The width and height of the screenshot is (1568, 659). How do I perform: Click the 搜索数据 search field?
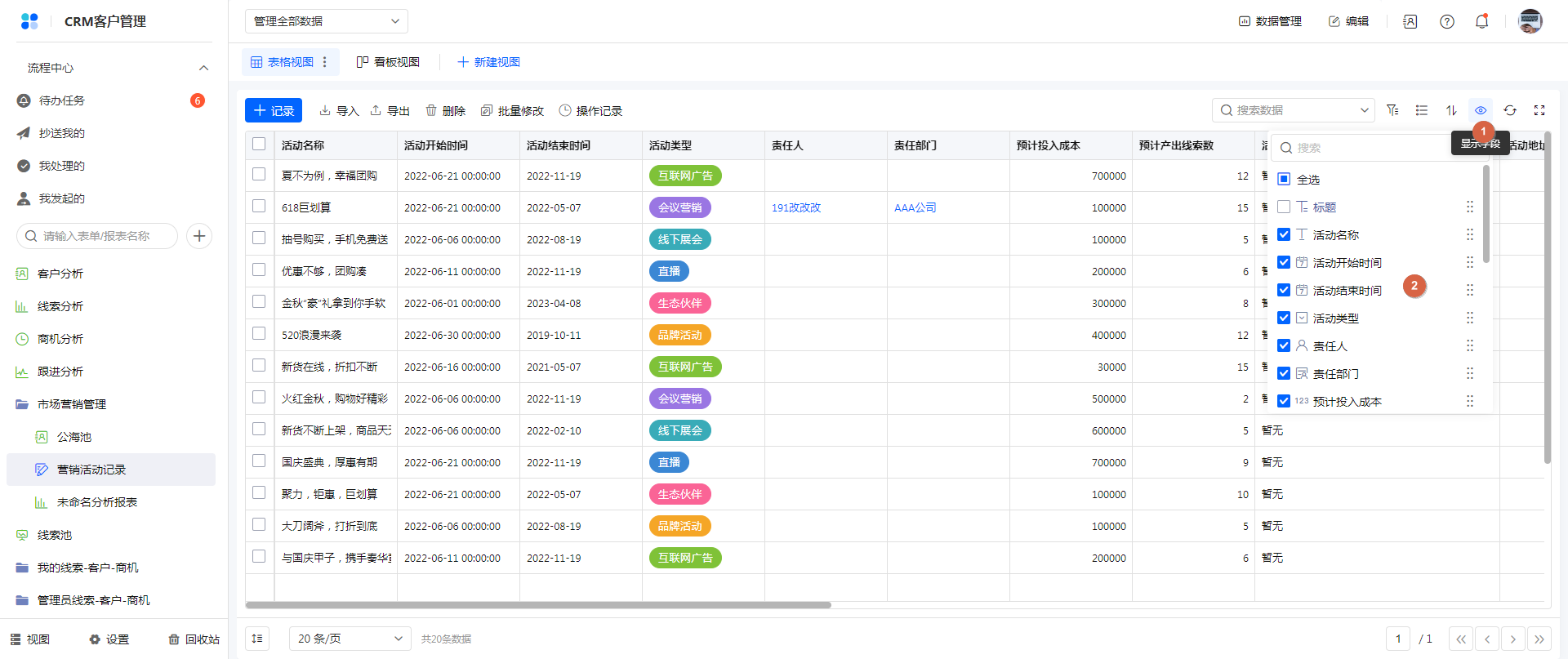click(x=1290, y=110)
